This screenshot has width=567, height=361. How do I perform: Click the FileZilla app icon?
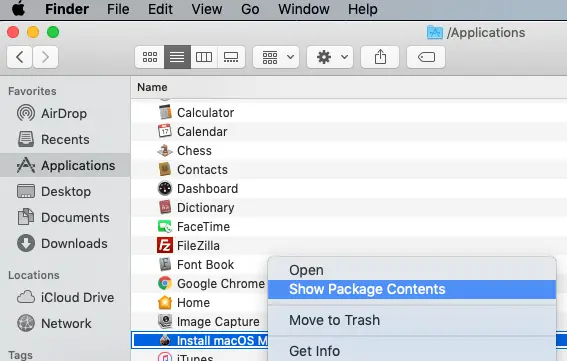[x=165, y=245]
